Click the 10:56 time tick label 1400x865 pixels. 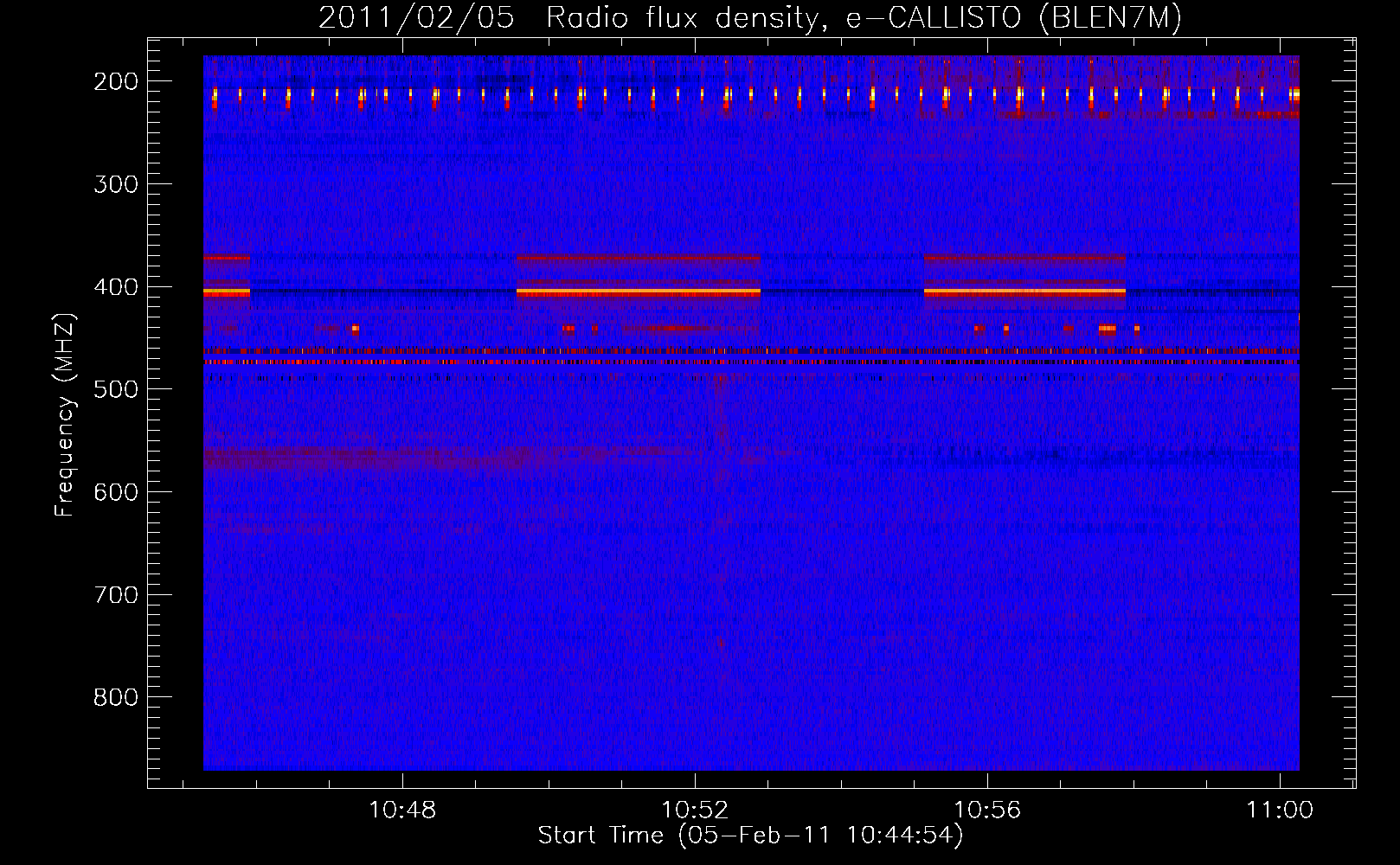(x=987, y=811)
